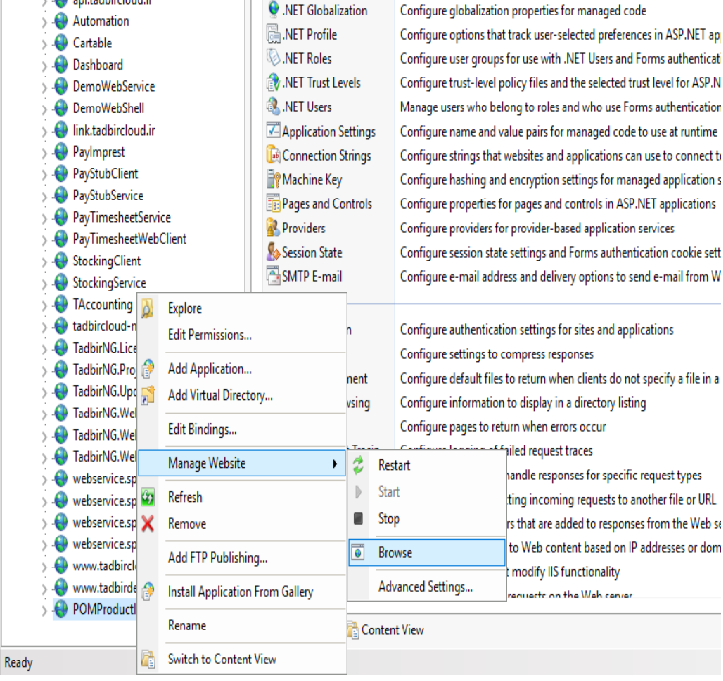Click the Explore folder icon in context menu

(x=148, y=308)
